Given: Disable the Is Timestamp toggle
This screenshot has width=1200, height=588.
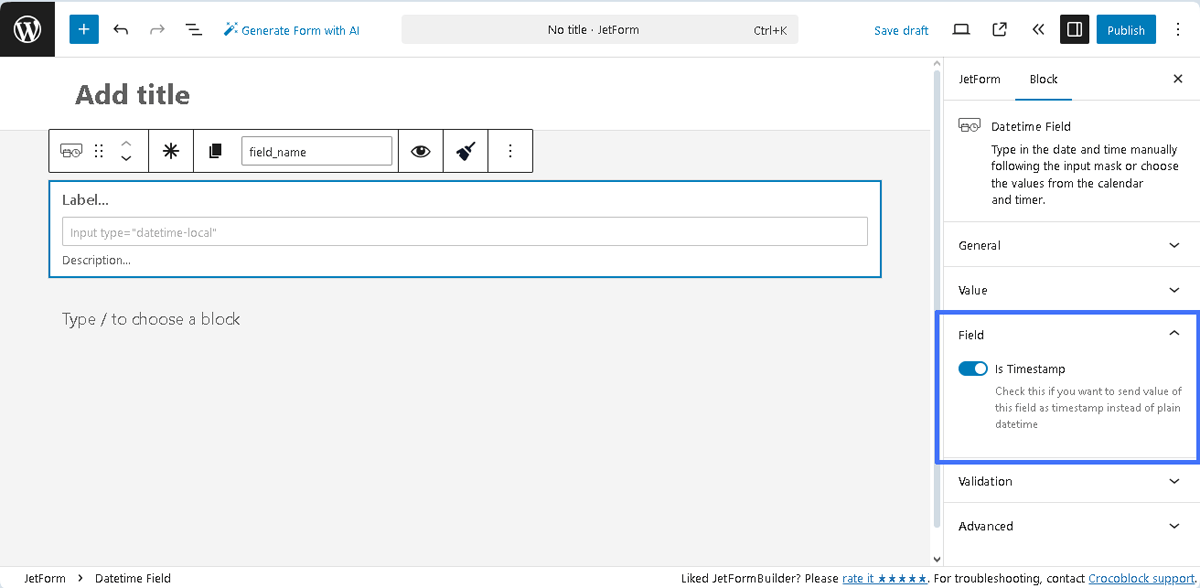Looking at the screenshot, I should pos(972,368).
